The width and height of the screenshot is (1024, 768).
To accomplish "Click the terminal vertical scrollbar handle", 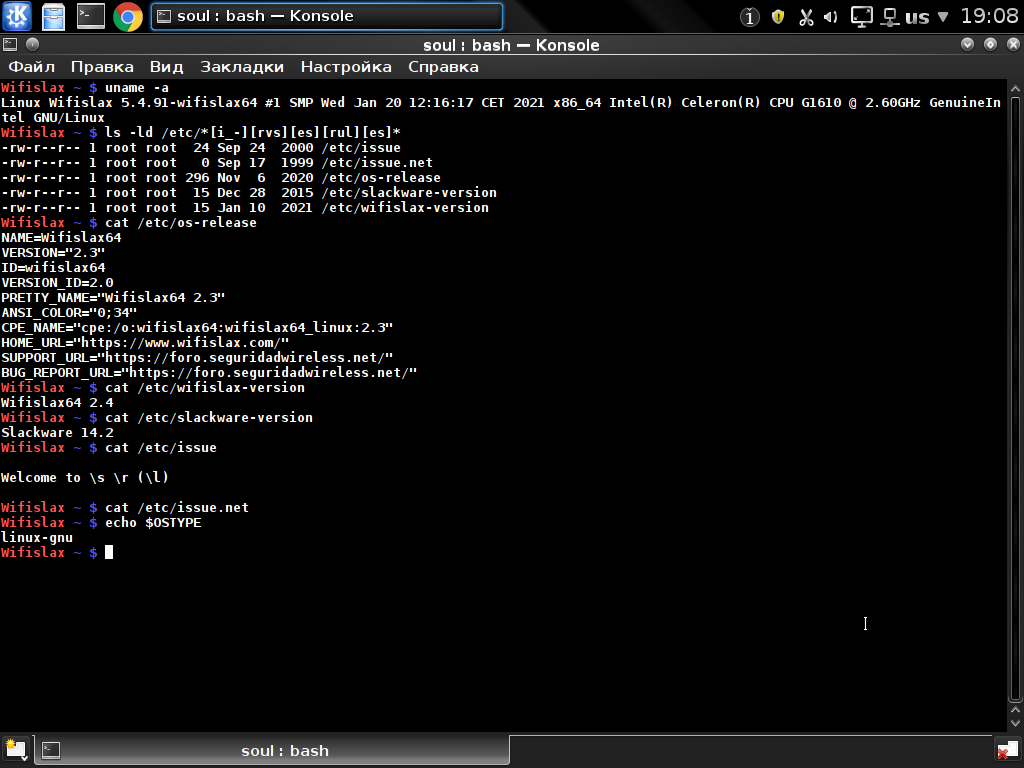I will 1015,398.
